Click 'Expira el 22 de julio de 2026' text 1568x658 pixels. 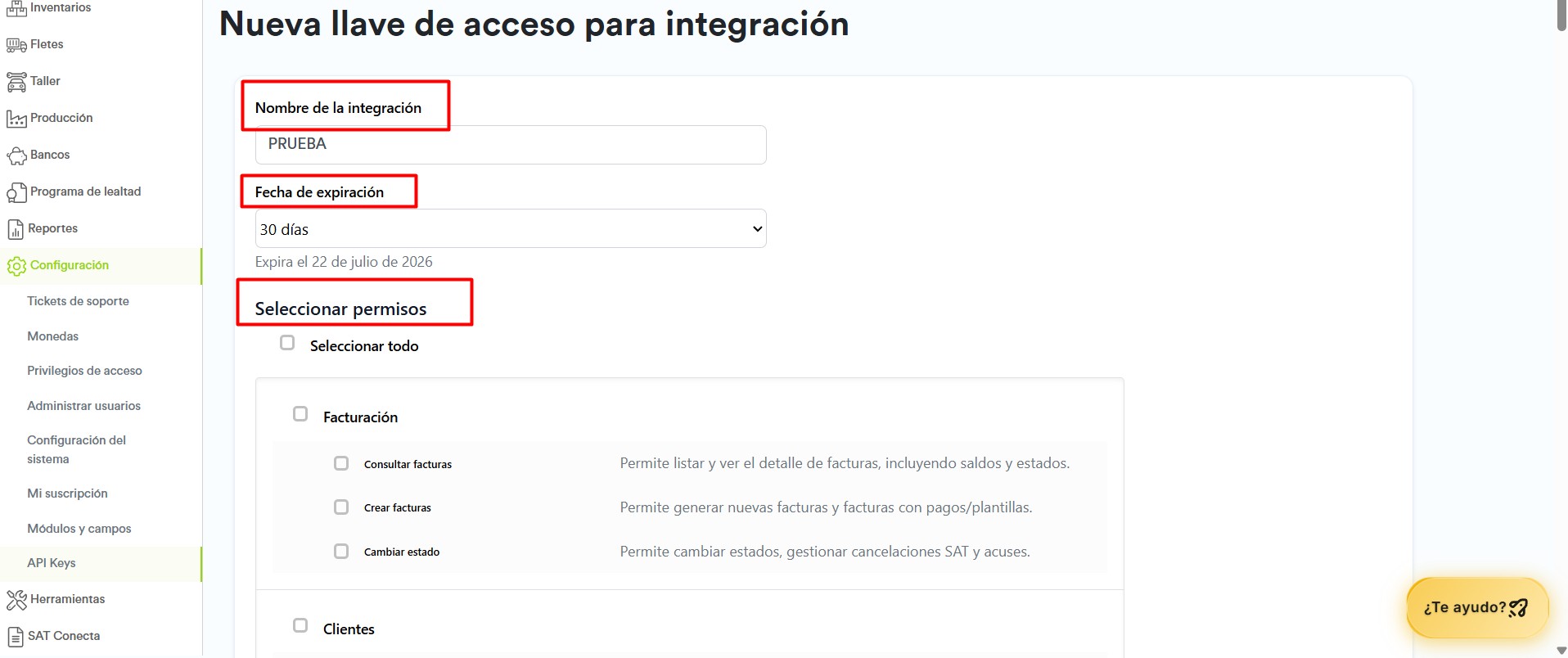pyautogui.click(x=344, y=262)
